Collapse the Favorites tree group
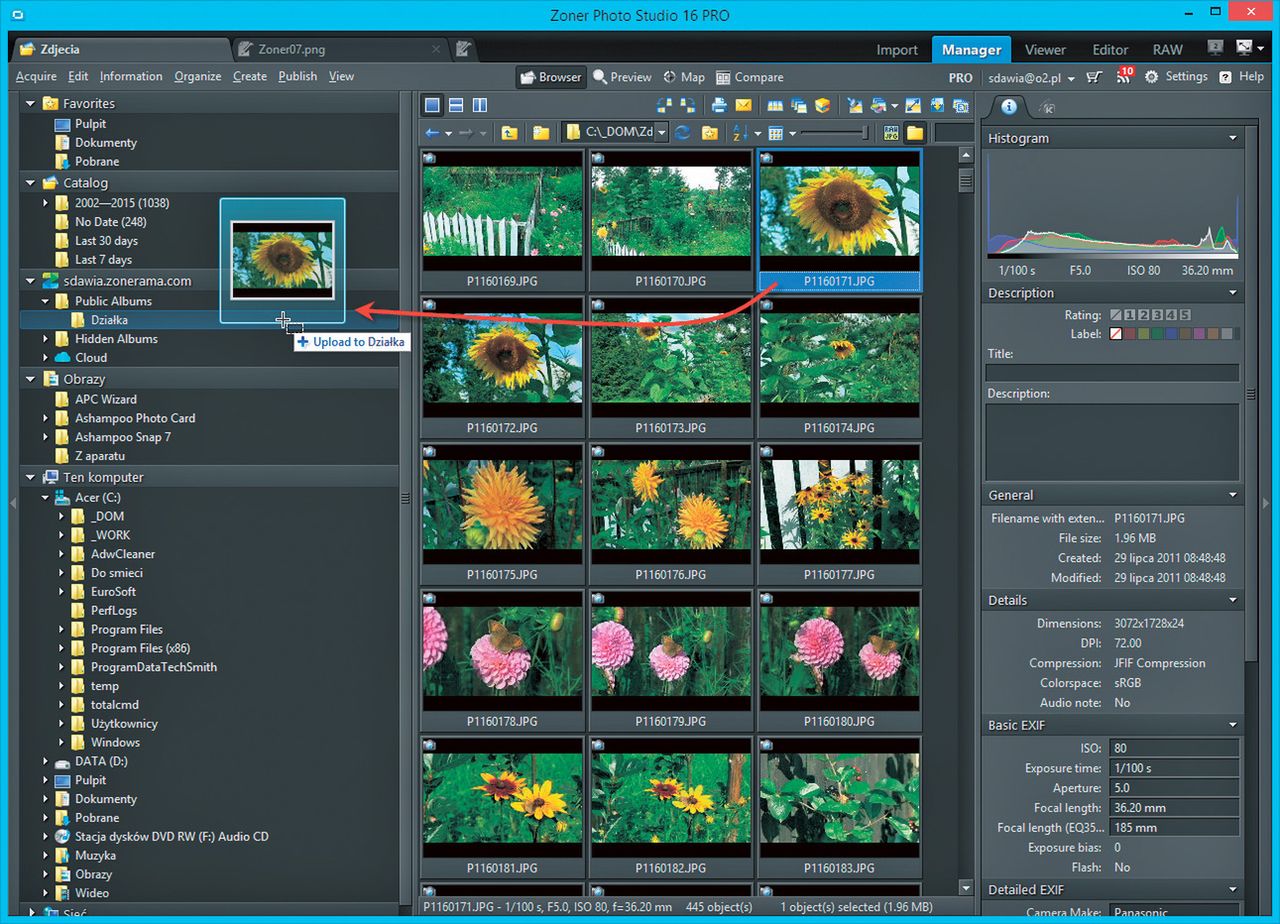 [30, 103]
